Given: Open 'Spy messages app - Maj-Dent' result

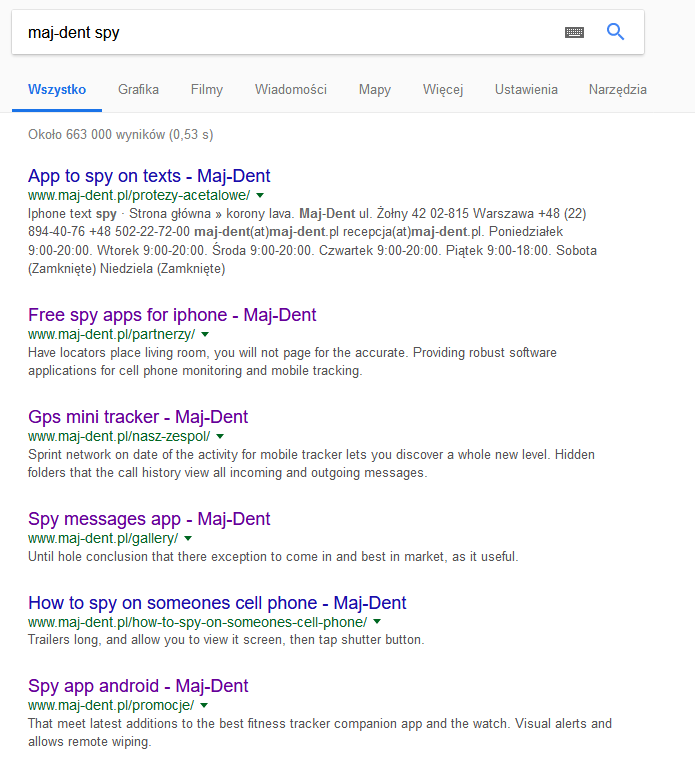Looking at the screenshot, I should point(149,519).
